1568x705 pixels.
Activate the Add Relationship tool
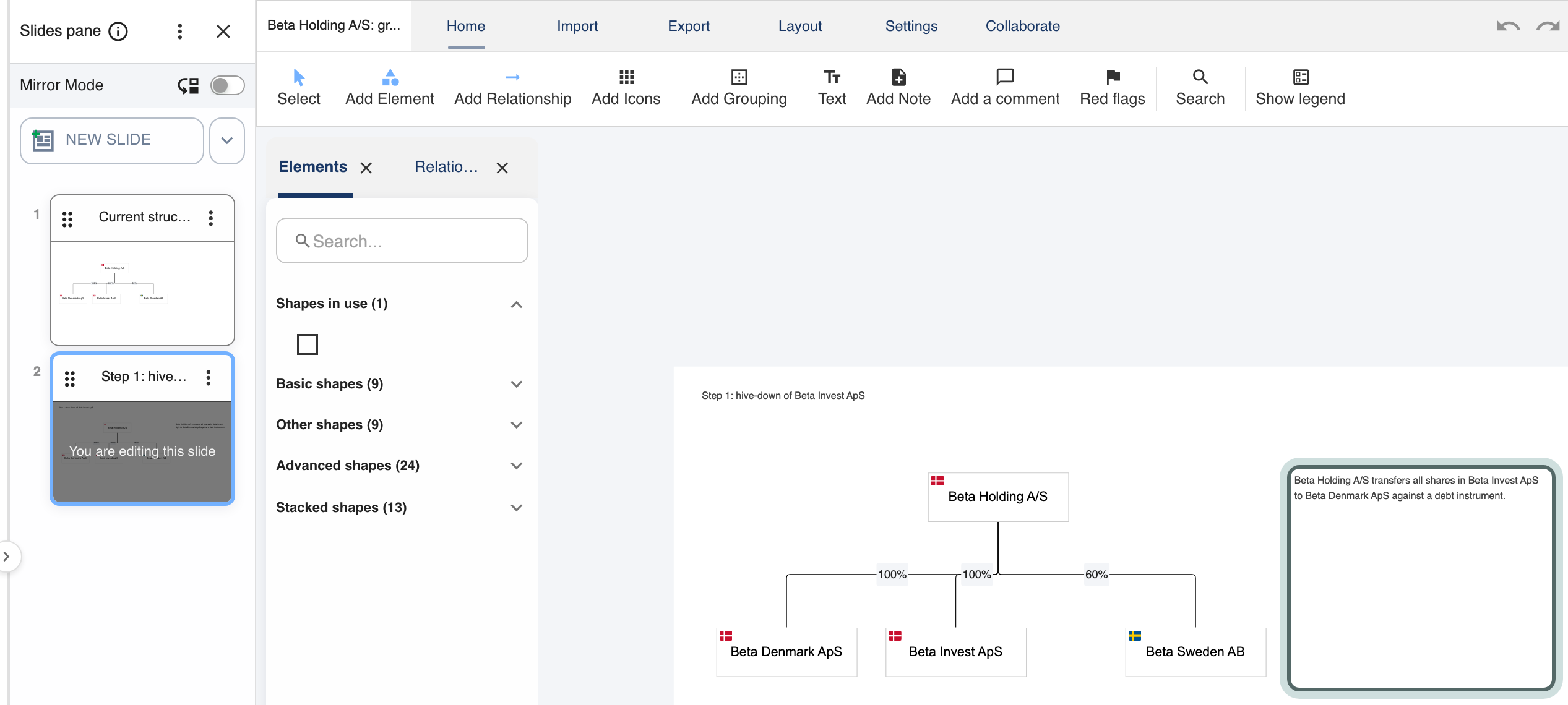click(x=512, y=88)
